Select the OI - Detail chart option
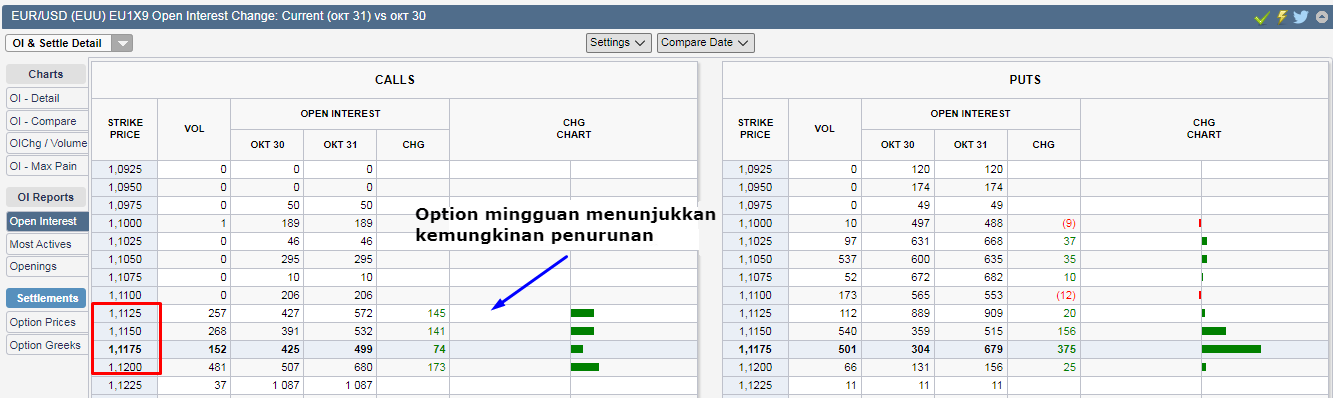This screenshot has height=398, width=1333. [x=47, y=98]
